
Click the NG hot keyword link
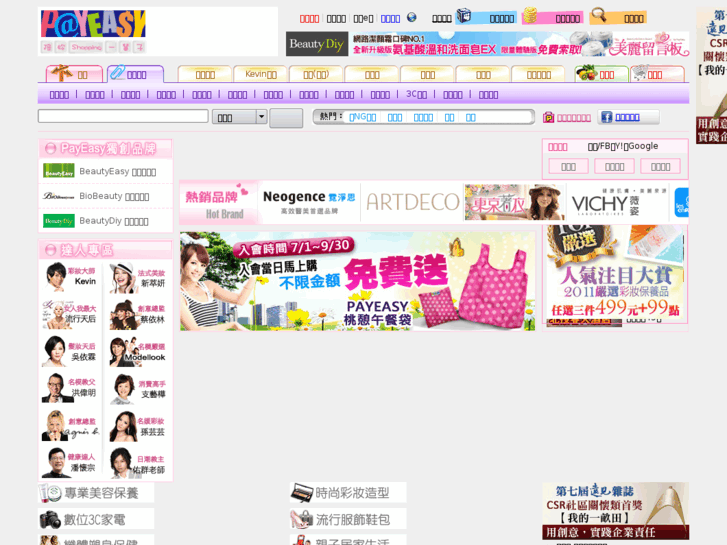pos(363,117)
